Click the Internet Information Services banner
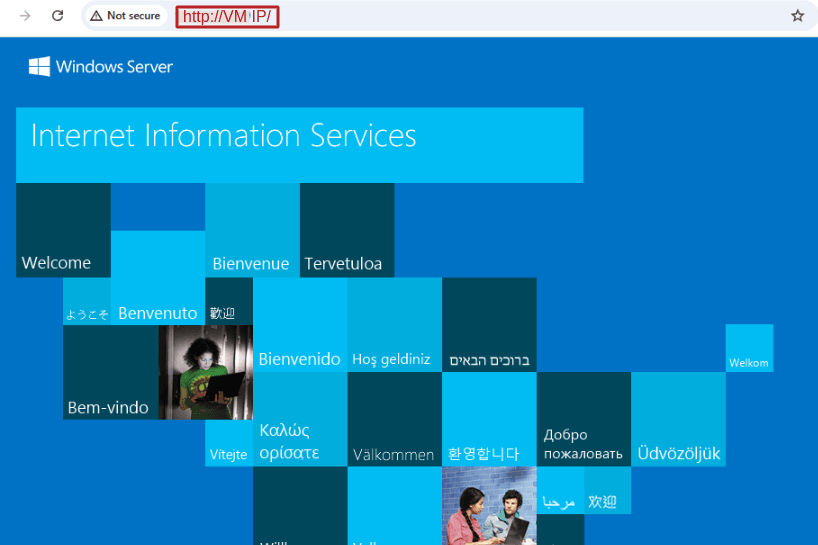 click(x=299, y=145)
